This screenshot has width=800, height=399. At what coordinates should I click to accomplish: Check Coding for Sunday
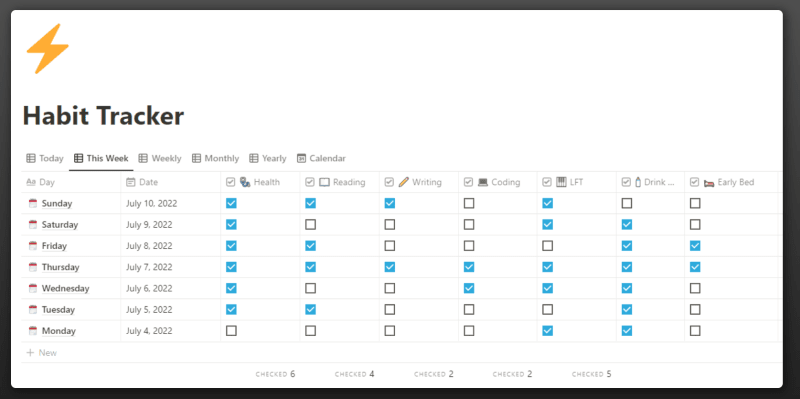469,204
